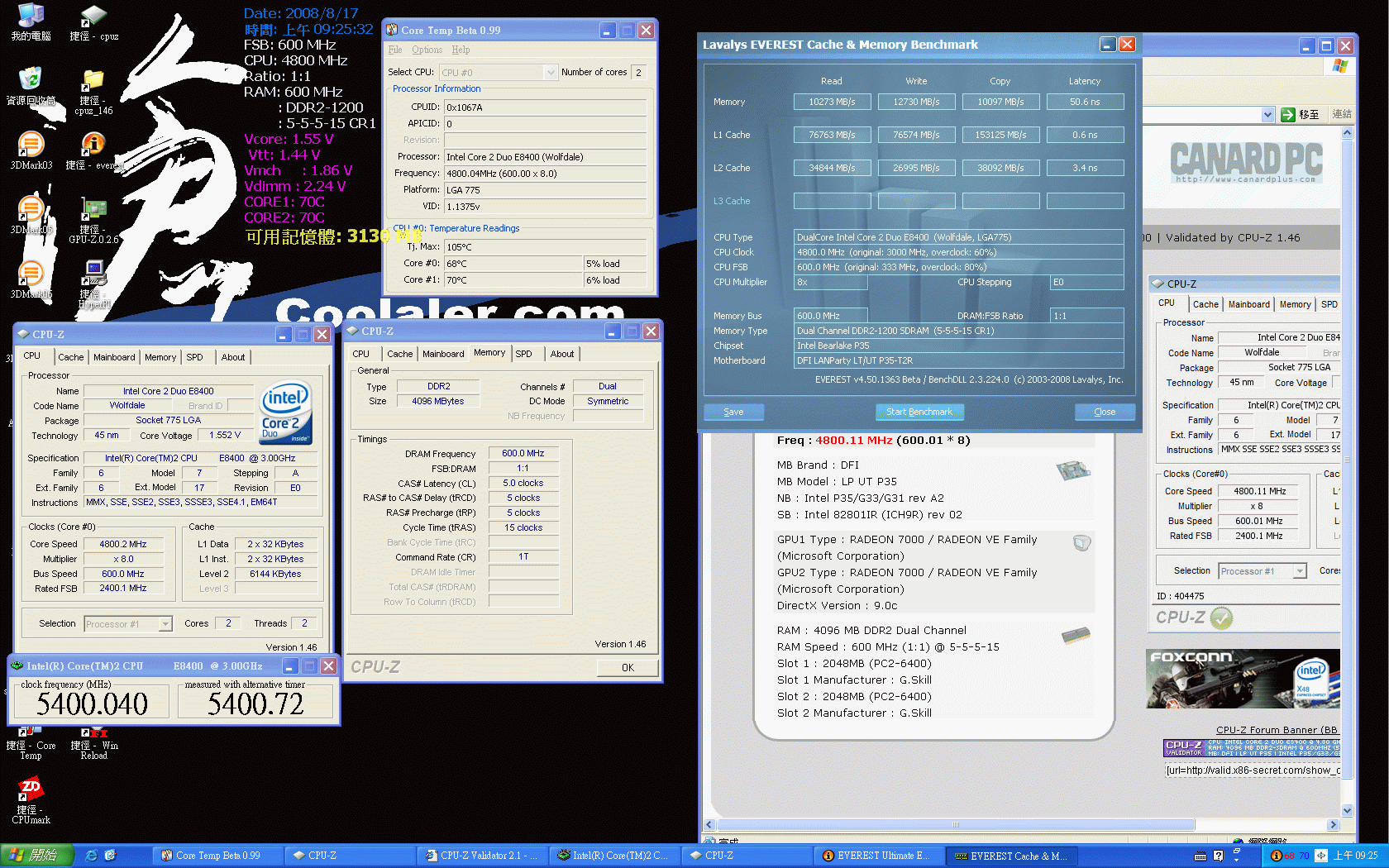Click the green Go arrow in the browser
Screen dimensions: 1389x868
pos(1287,115)
